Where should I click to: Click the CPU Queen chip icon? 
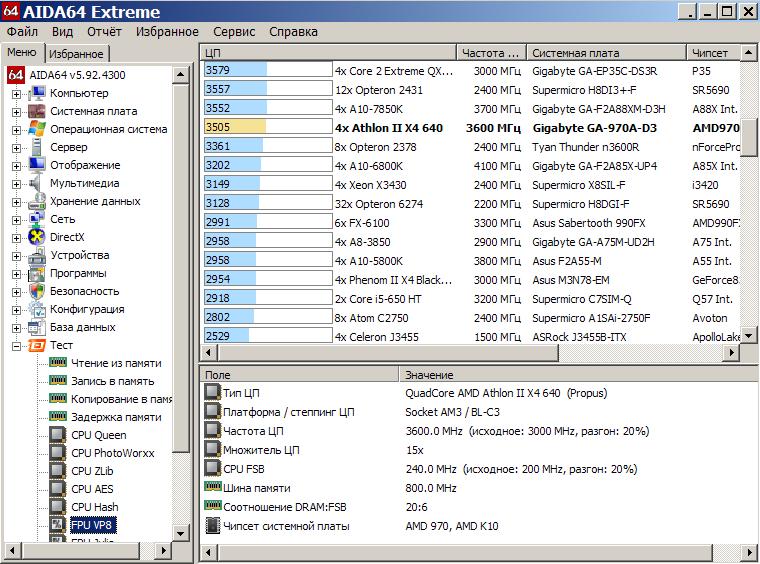click(x=58, y=435)
